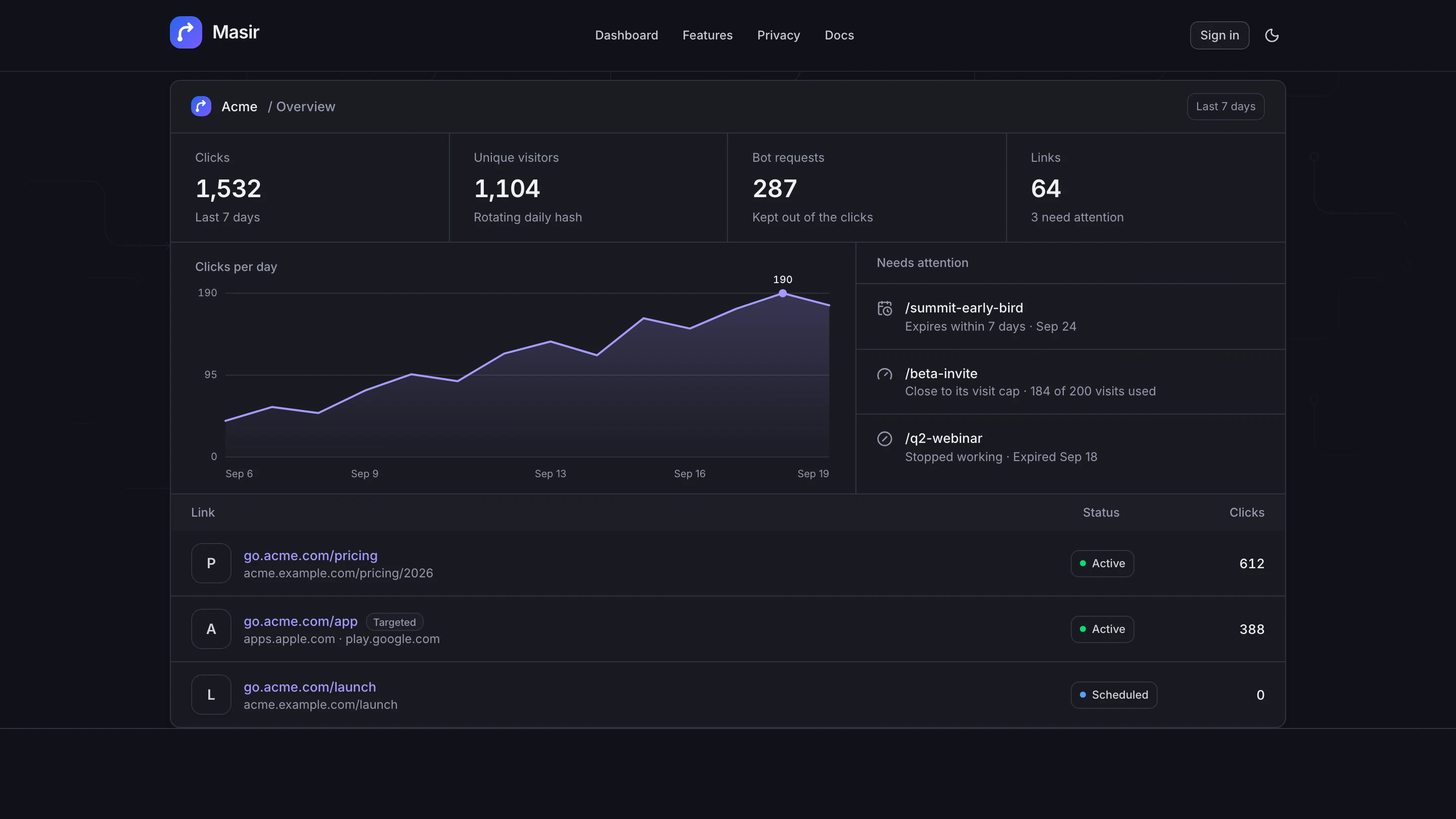Toggle dark mode moon icon
Viewport: 1456px width, 819px height.
click(1272, 35)
